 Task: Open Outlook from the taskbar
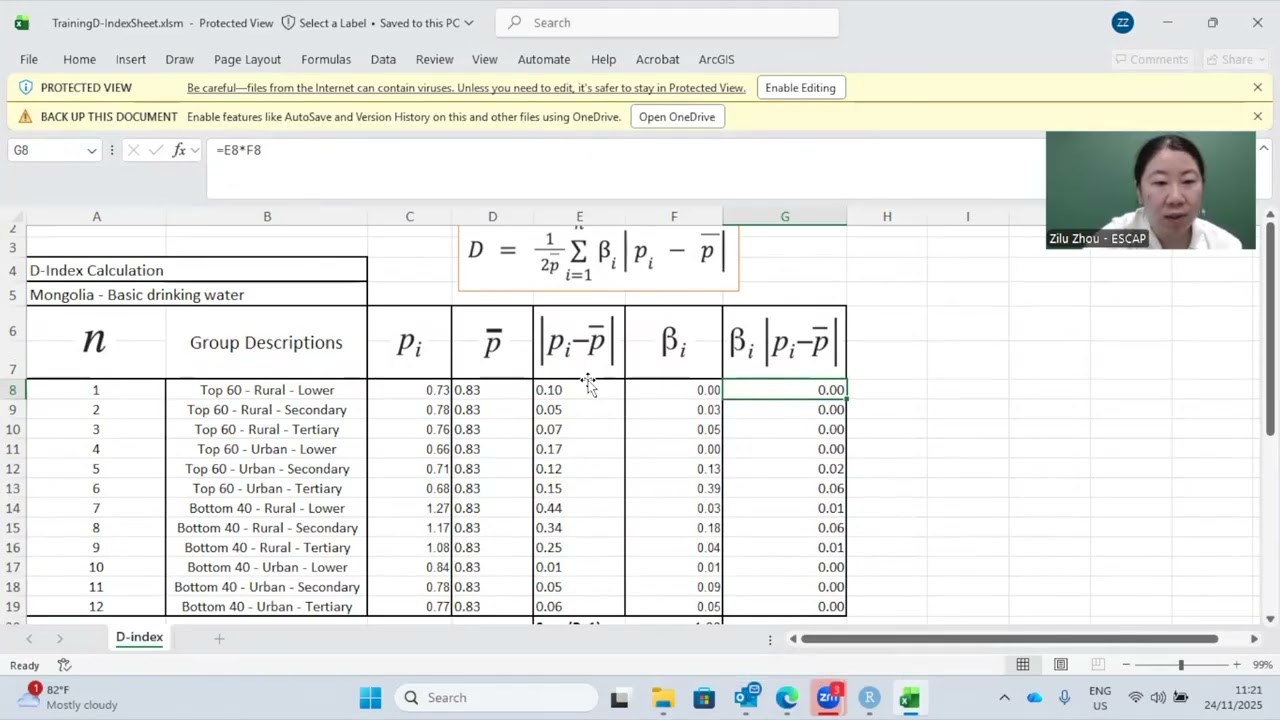tap(746, 698)
